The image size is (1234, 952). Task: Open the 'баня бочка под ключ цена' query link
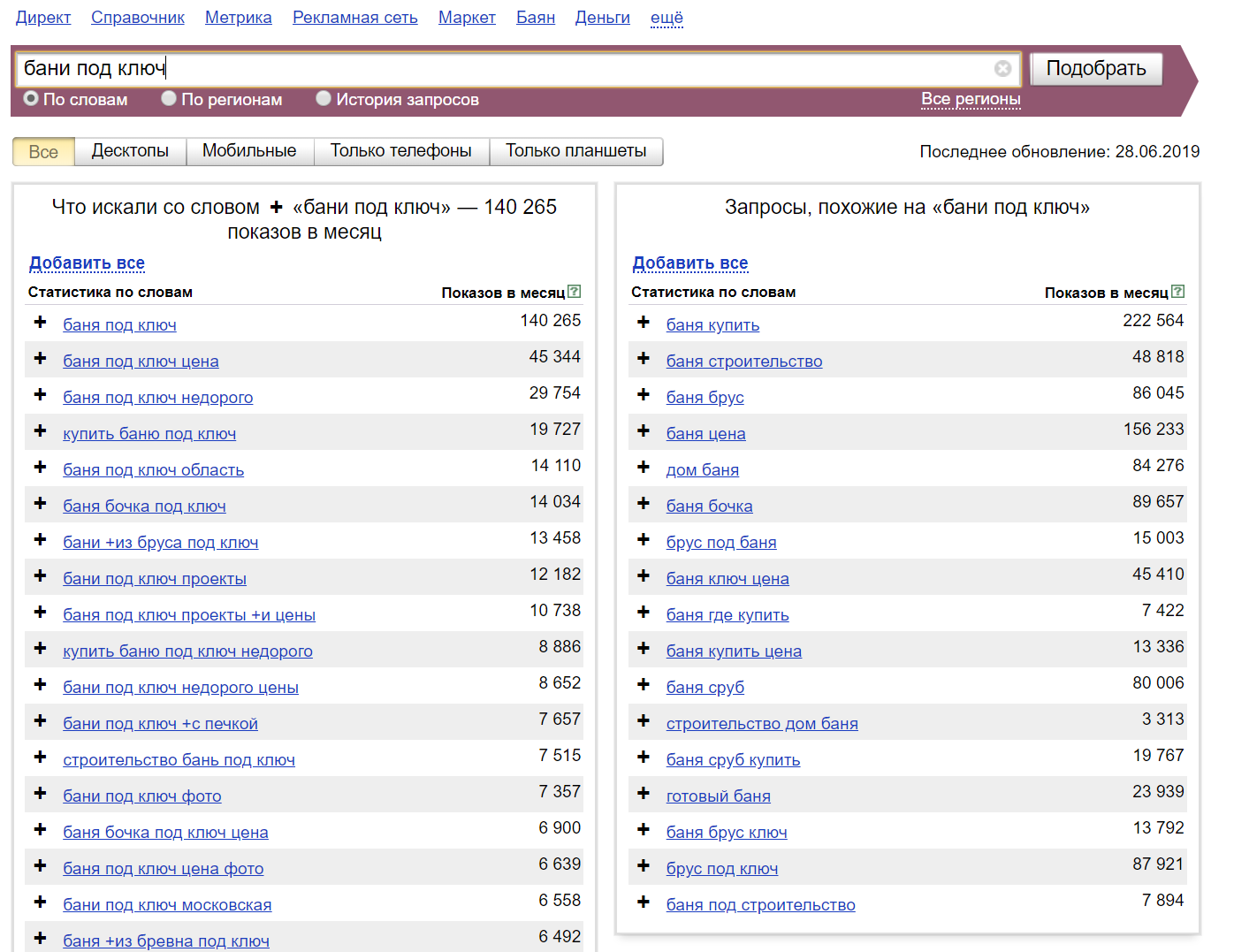(165, 832)
